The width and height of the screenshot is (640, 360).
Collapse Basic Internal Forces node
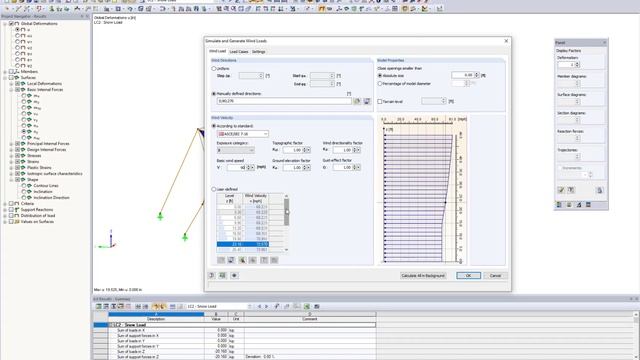(x=11, y=89)
